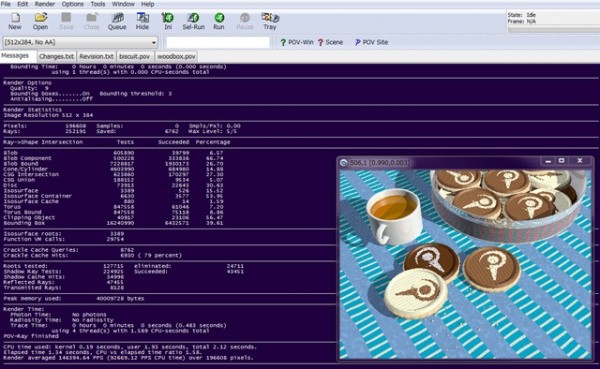Click the rendered biscuit image preview
This screenshot has height=369, width=600.
click(x=465, y=264)
